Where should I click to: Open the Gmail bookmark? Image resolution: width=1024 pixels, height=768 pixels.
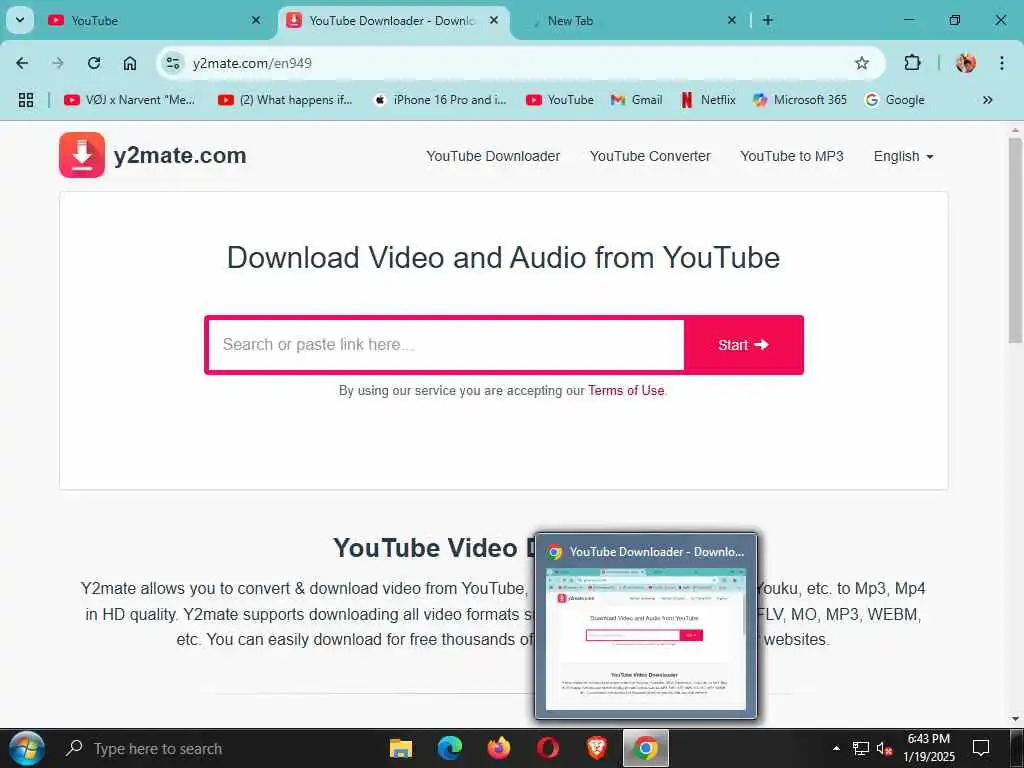tap(636, 100)
